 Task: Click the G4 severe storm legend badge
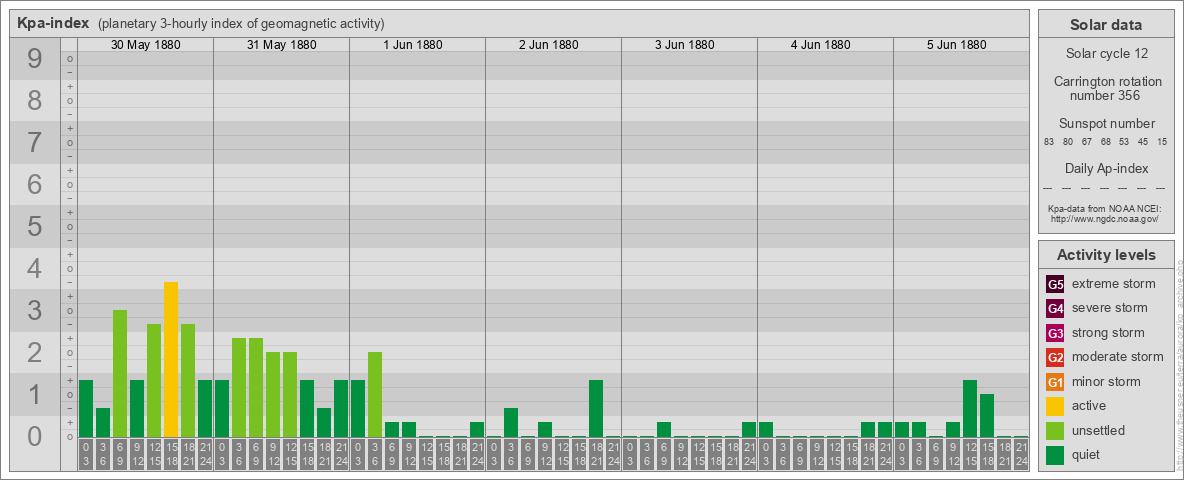click(1055, 309)
